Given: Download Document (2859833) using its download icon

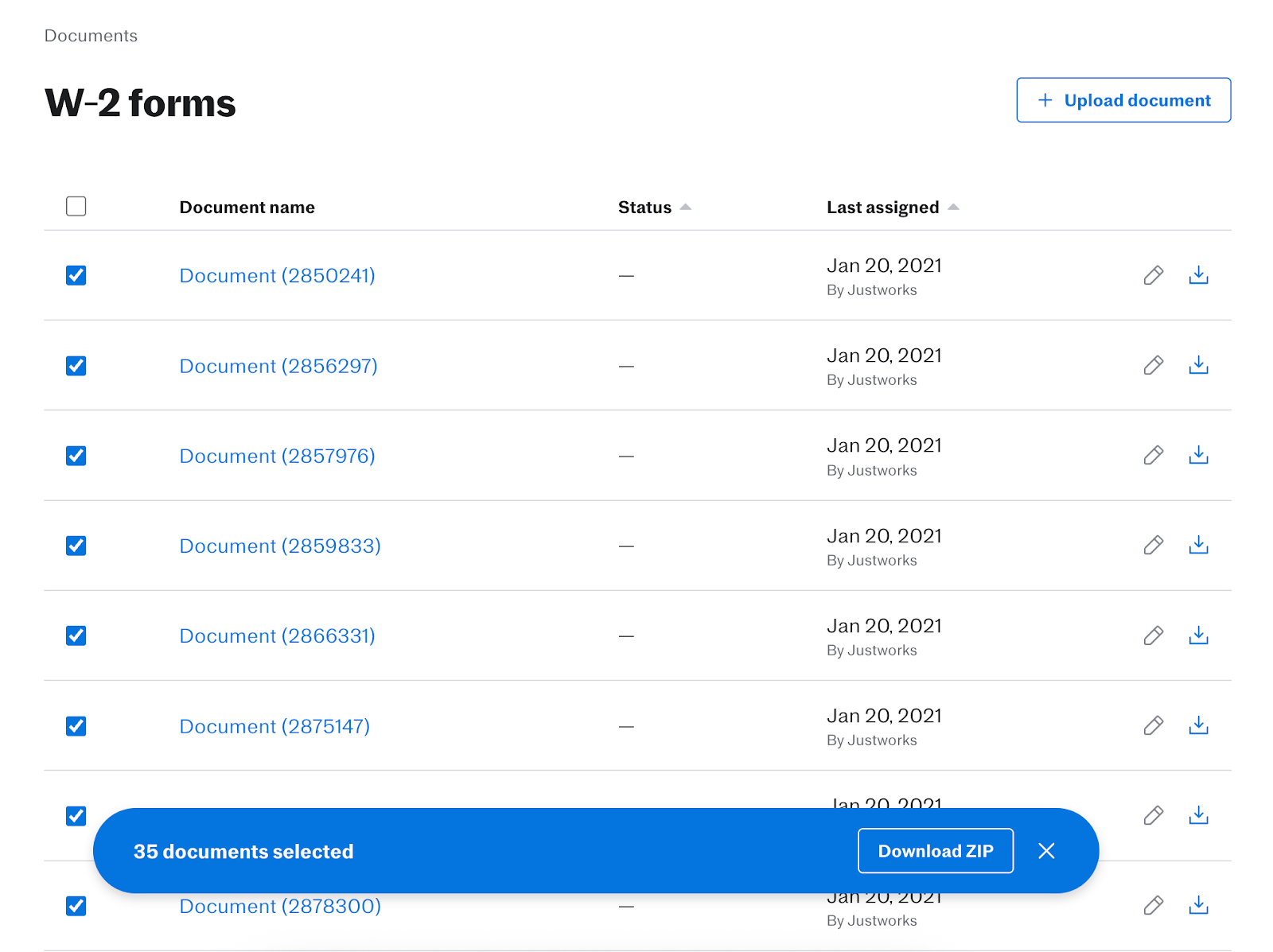Looking at the screenshot, I should pos(1198,546).
